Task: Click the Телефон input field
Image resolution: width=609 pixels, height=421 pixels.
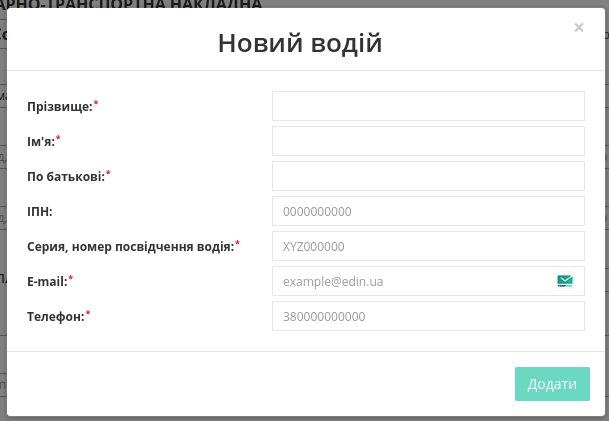Action: click(428, 316)
